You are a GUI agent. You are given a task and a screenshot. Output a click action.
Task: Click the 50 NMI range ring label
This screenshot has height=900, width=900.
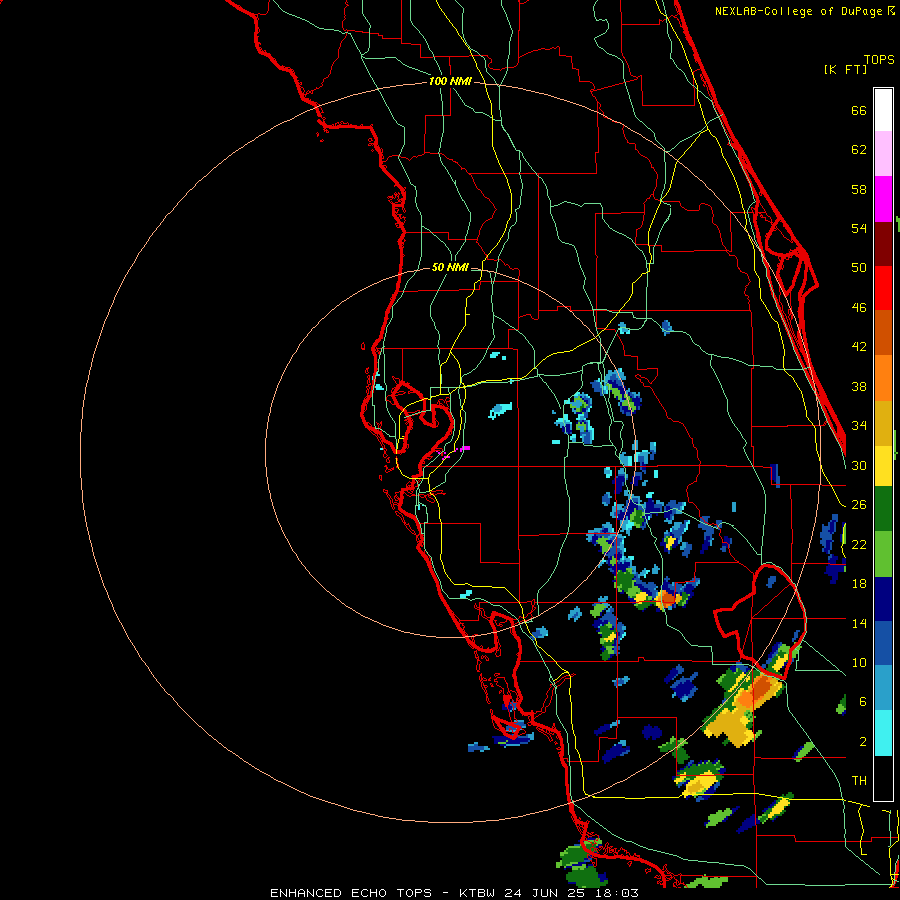450,267
